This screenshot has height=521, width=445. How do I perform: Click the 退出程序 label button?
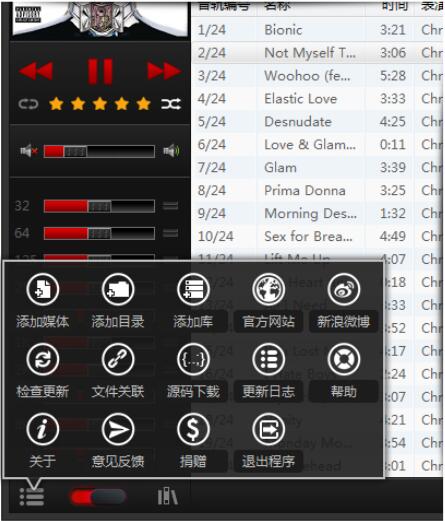269,461
